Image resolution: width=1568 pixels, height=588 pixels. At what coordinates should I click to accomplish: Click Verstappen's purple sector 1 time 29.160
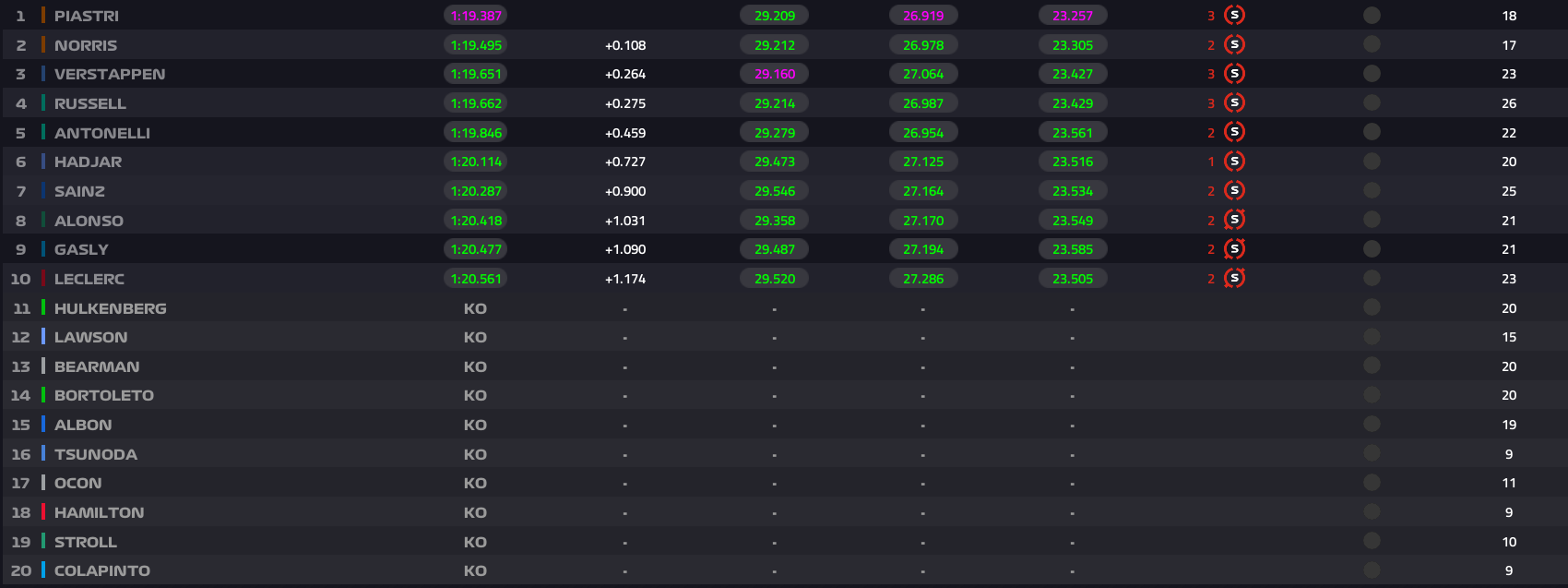pos(774,74)
